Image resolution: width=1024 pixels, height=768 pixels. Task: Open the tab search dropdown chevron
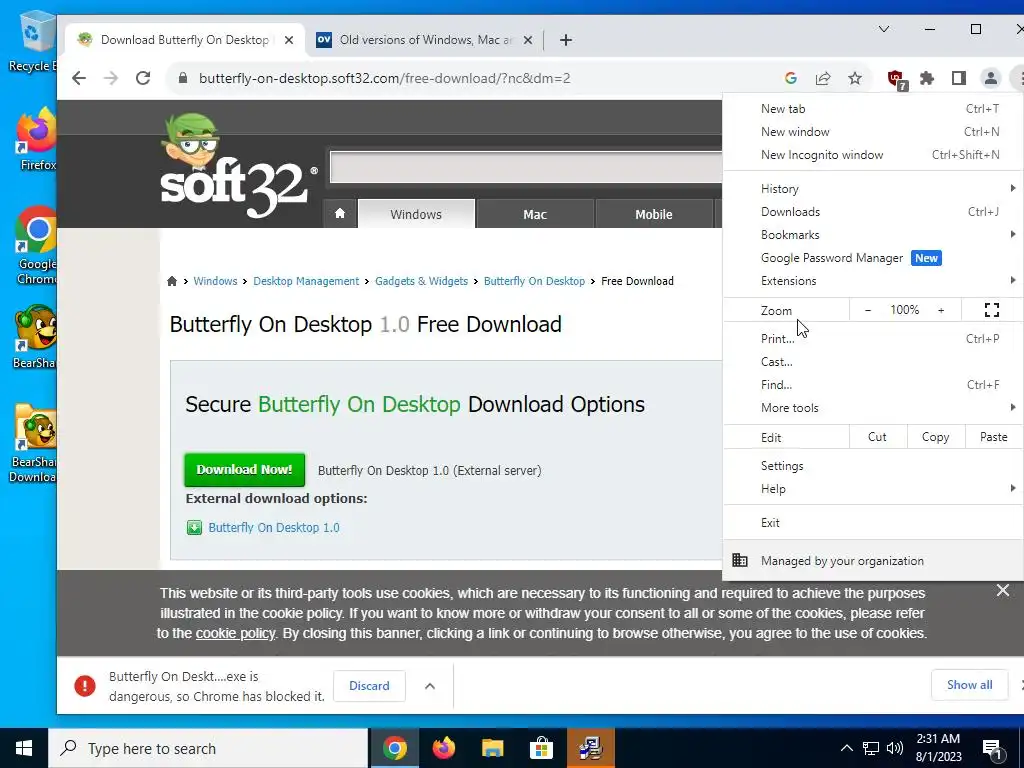884,29
